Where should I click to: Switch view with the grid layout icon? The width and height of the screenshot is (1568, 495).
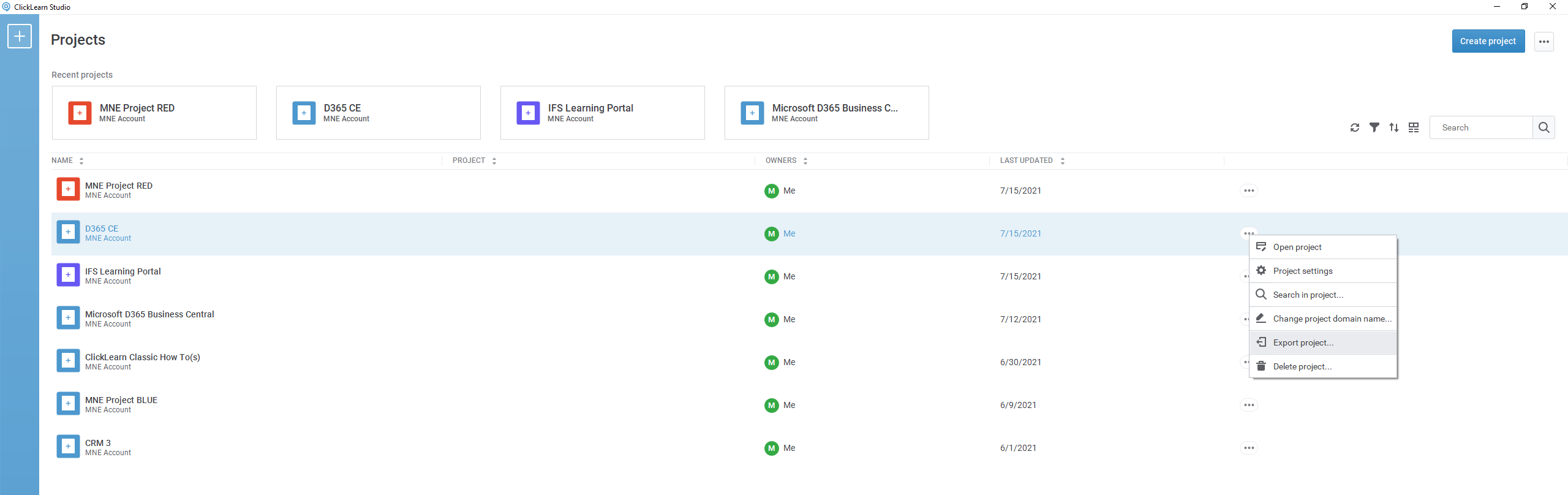tap(1414, 127)
